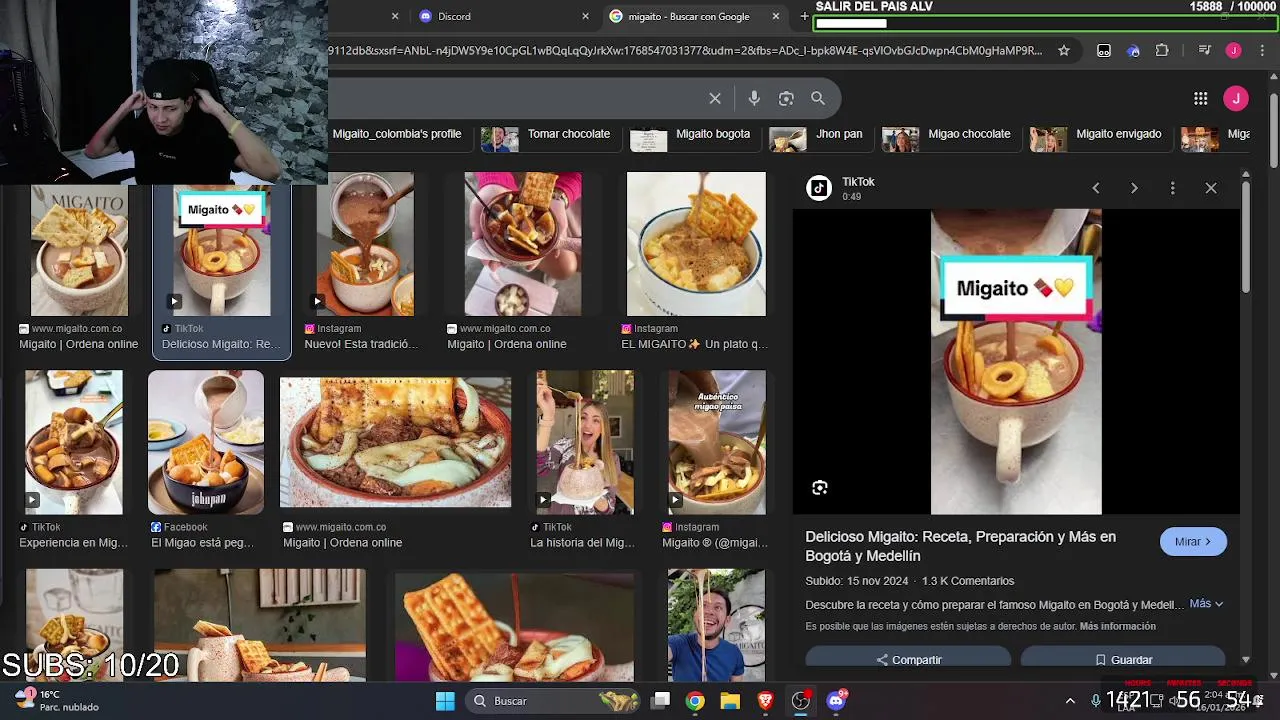Expand description with the Más dropdown
The width and height of the screenshot is (1280, 720).
pos(1206,604)
